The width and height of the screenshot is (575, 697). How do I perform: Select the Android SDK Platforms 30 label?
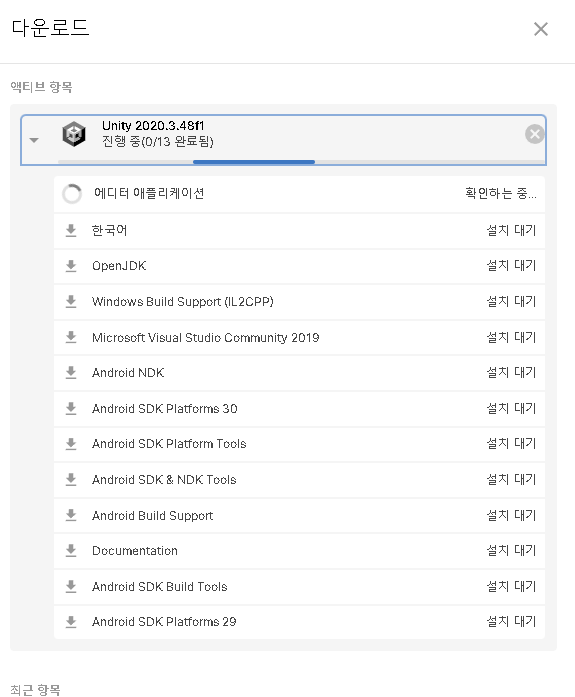165,409
